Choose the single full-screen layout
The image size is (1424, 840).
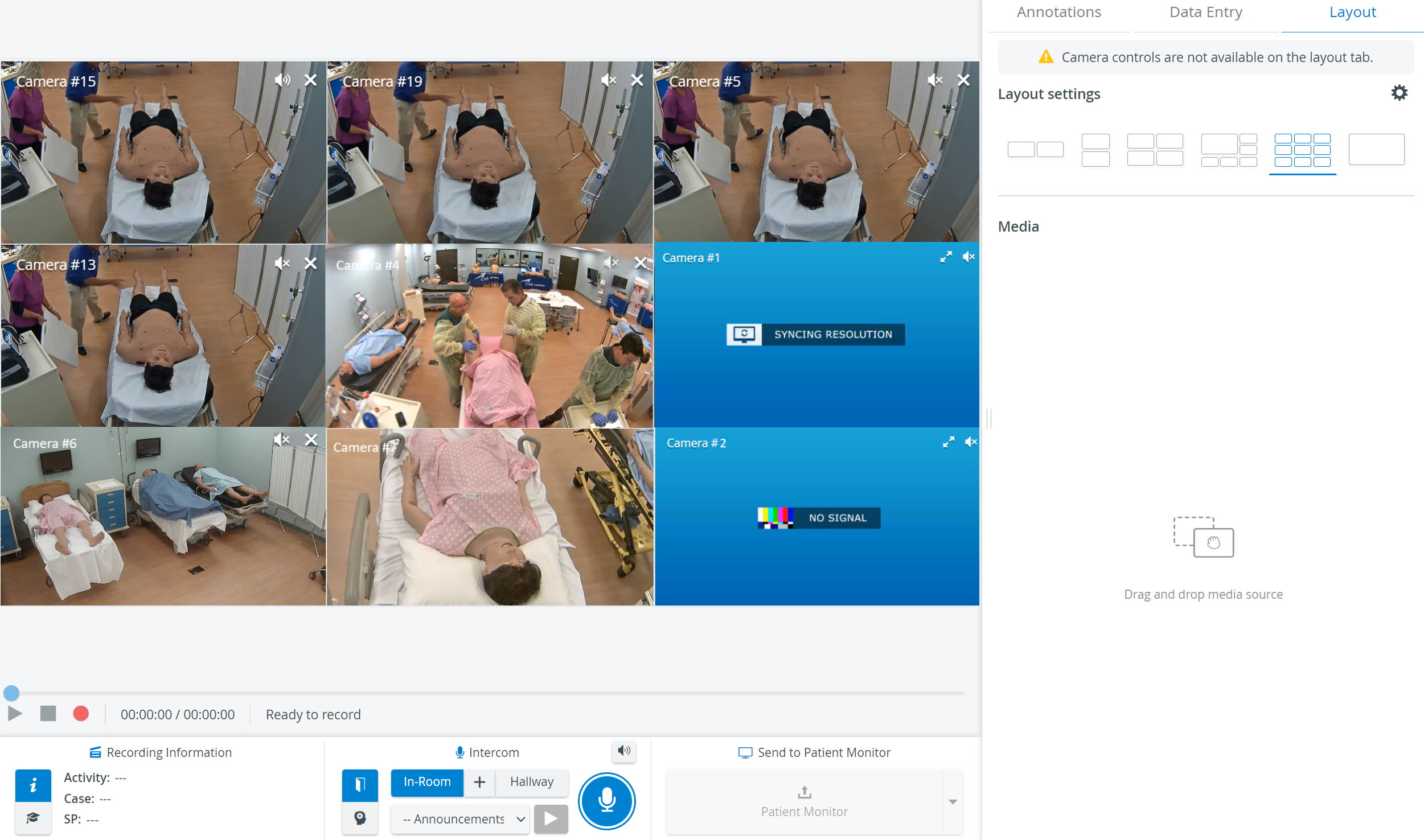click(1376, 150)
